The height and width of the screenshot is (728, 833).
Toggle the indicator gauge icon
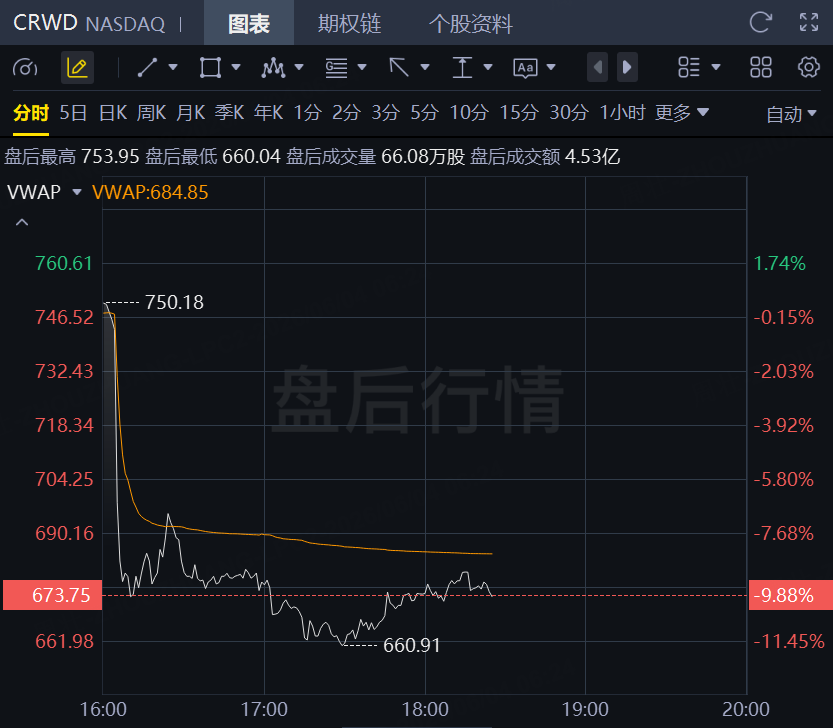tap(25, 67)
